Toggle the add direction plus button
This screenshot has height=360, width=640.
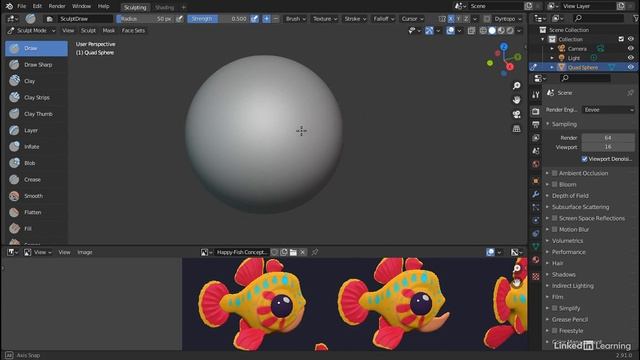click(266, 19)
